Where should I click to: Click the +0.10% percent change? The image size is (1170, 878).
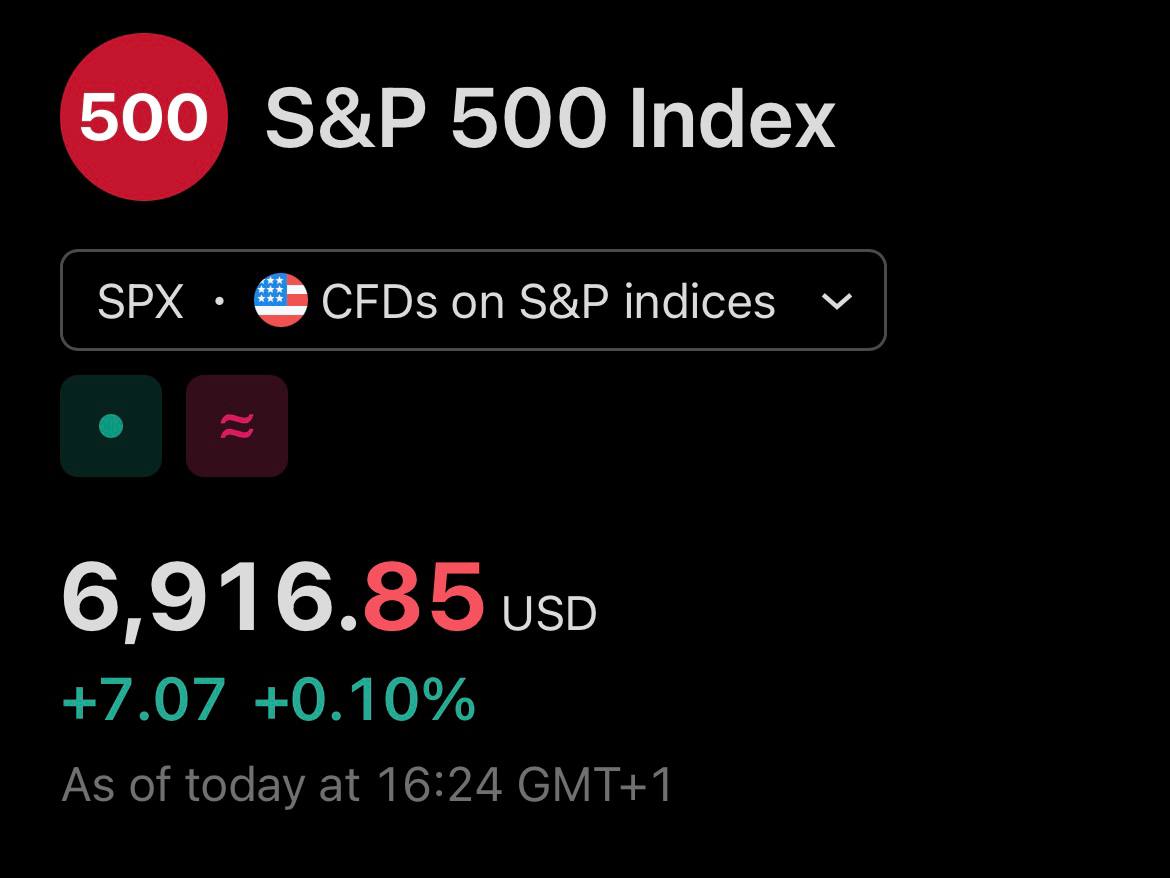pyautogui.click(x=364, y=700)
